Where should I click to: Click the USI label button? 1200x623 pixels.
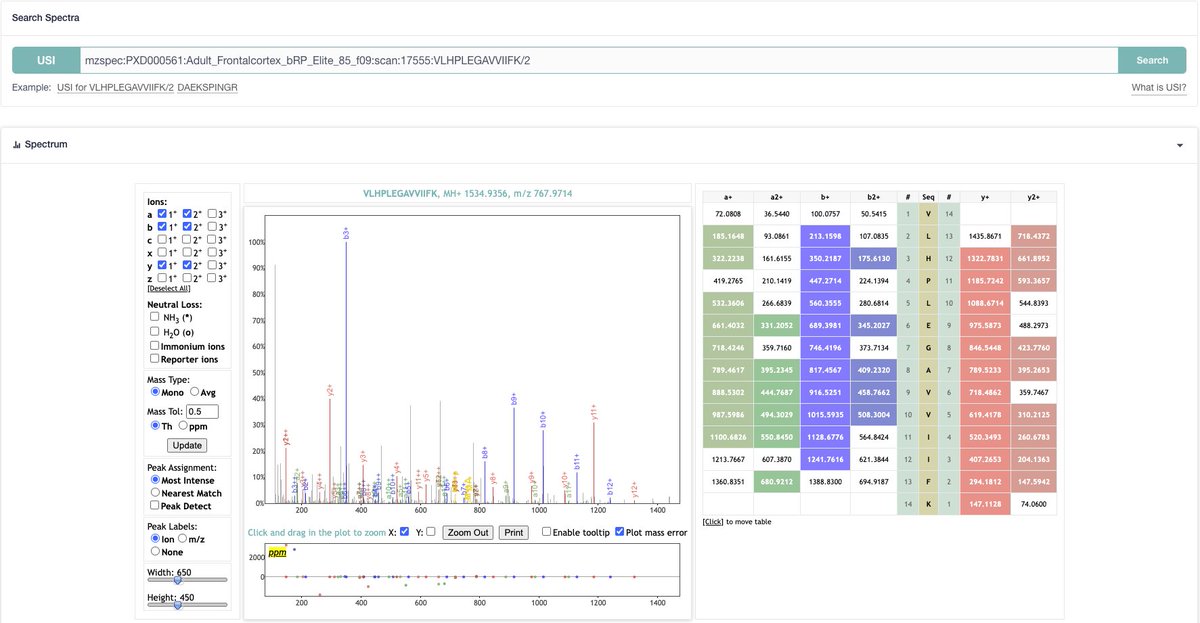pos(46,60)
